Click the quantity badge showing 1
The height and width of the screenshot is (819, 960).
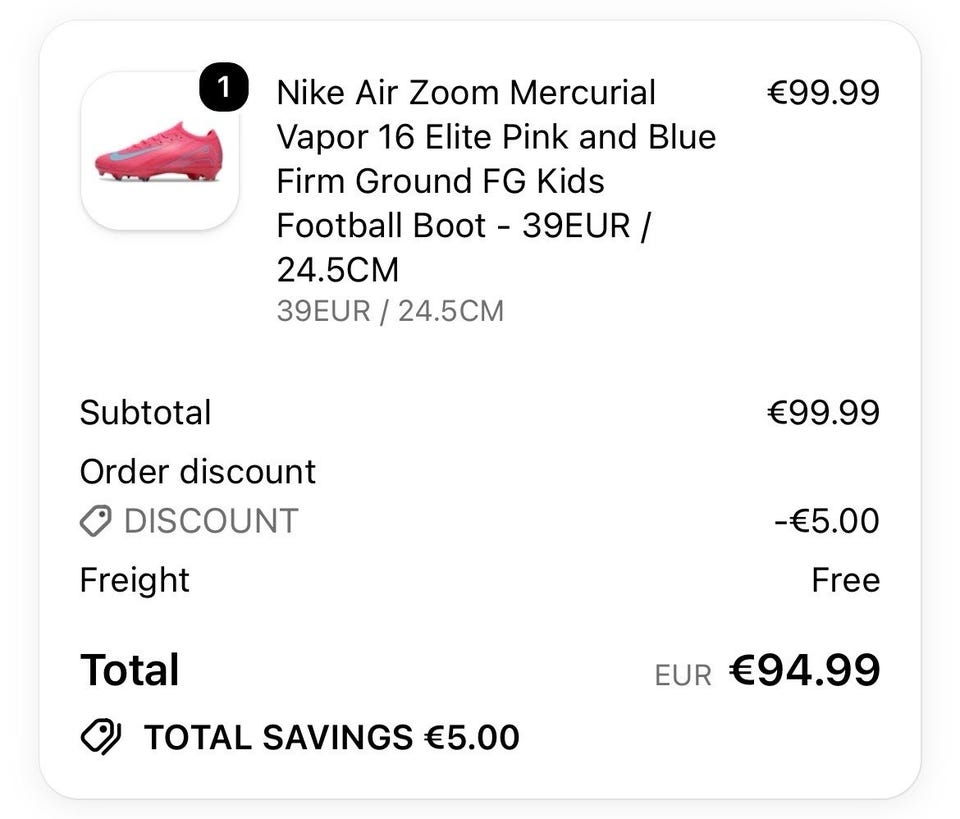[x=223, y=87]
